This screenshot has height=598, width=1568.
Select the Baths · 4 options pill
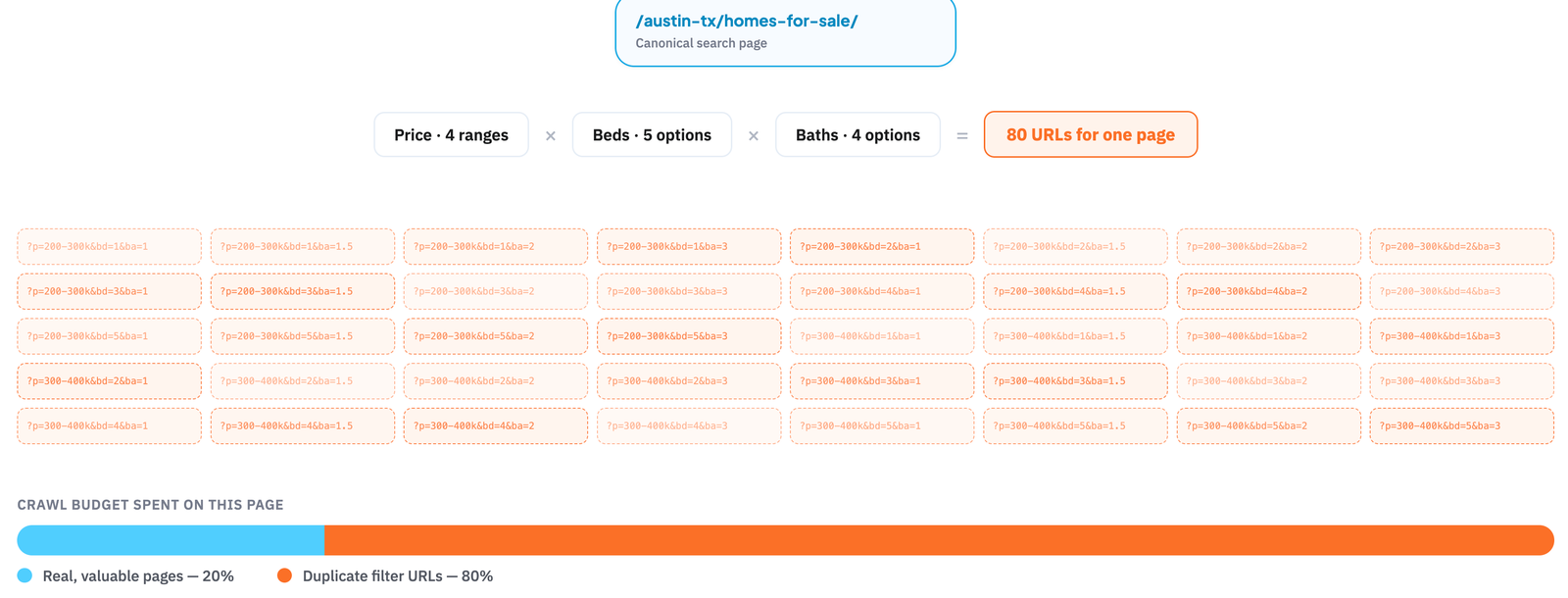[x=857, y=134]
